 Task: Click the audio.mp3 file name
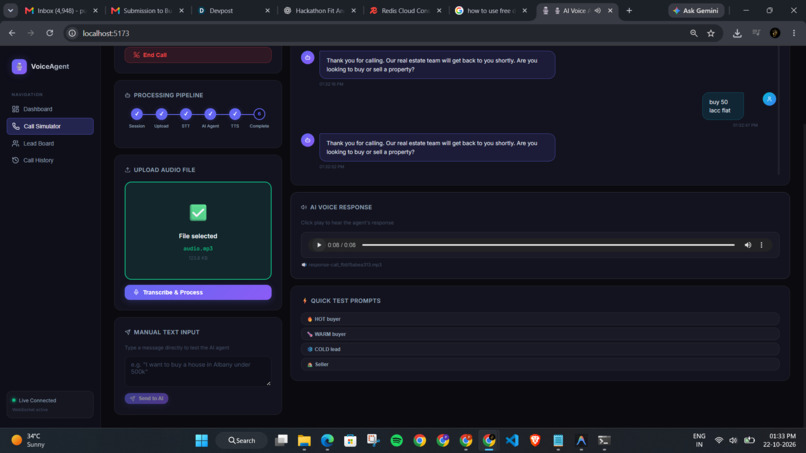click(198, 248)
